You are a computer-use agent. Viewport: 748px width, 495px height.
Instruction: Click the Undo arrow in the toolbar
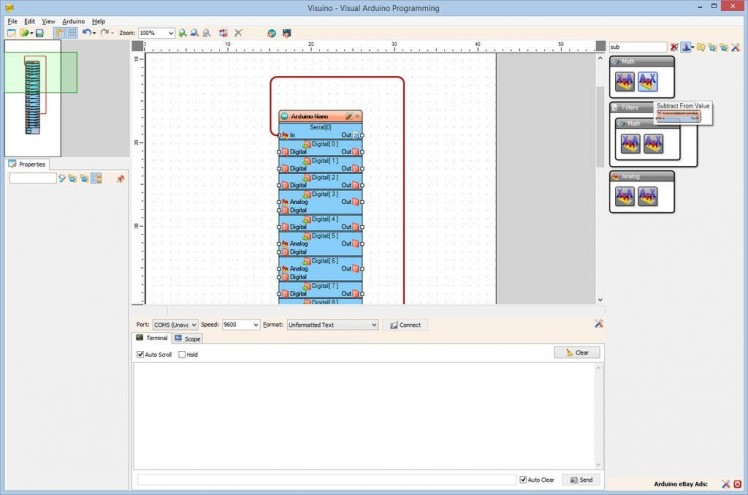[x=86, y=33]
